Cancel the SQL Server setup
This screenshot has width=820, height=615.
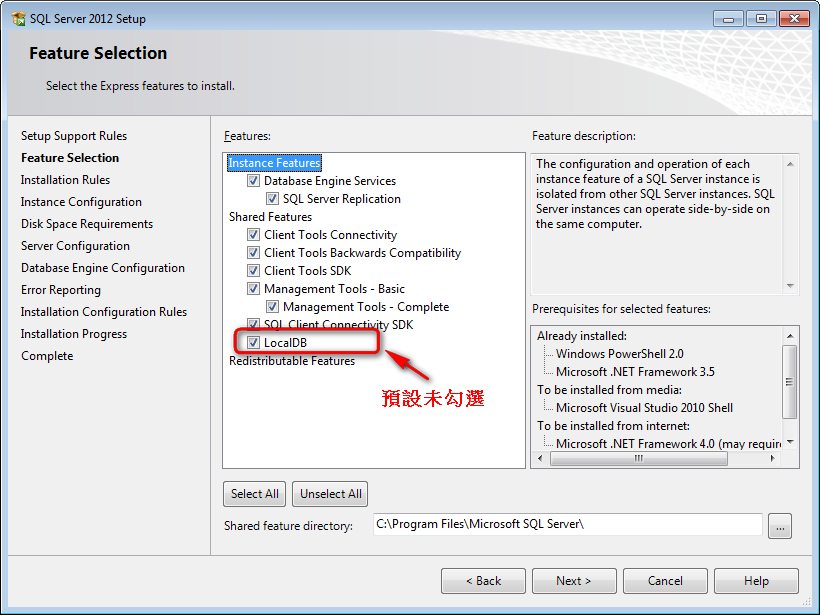(x=665, y=581)
